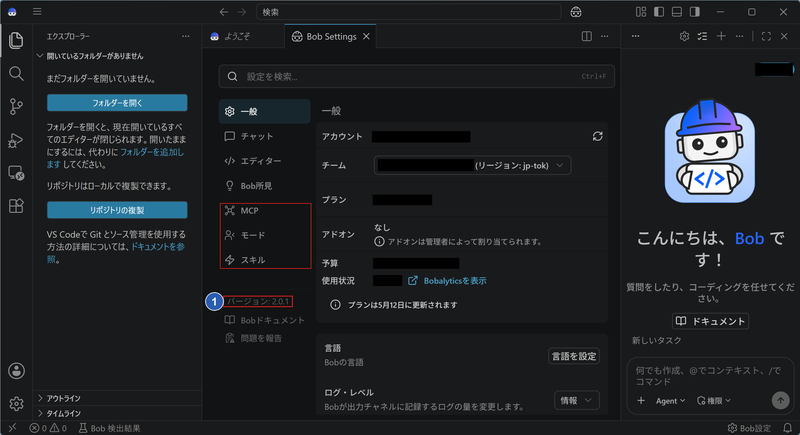Viewport: 800px width, 435px height.
Task: Open the Manage gear in activity bar
Action: (x=16, y=403)
